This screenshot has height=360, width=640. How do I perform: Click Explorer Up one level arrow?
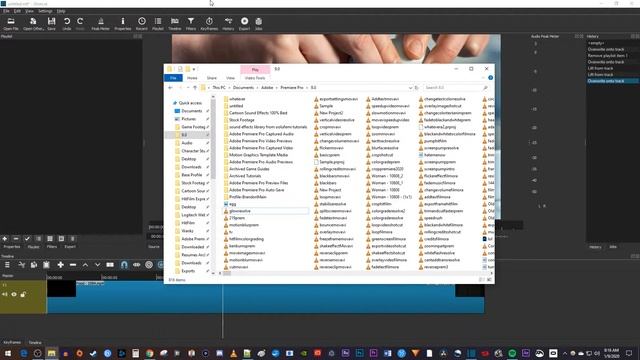195,88
